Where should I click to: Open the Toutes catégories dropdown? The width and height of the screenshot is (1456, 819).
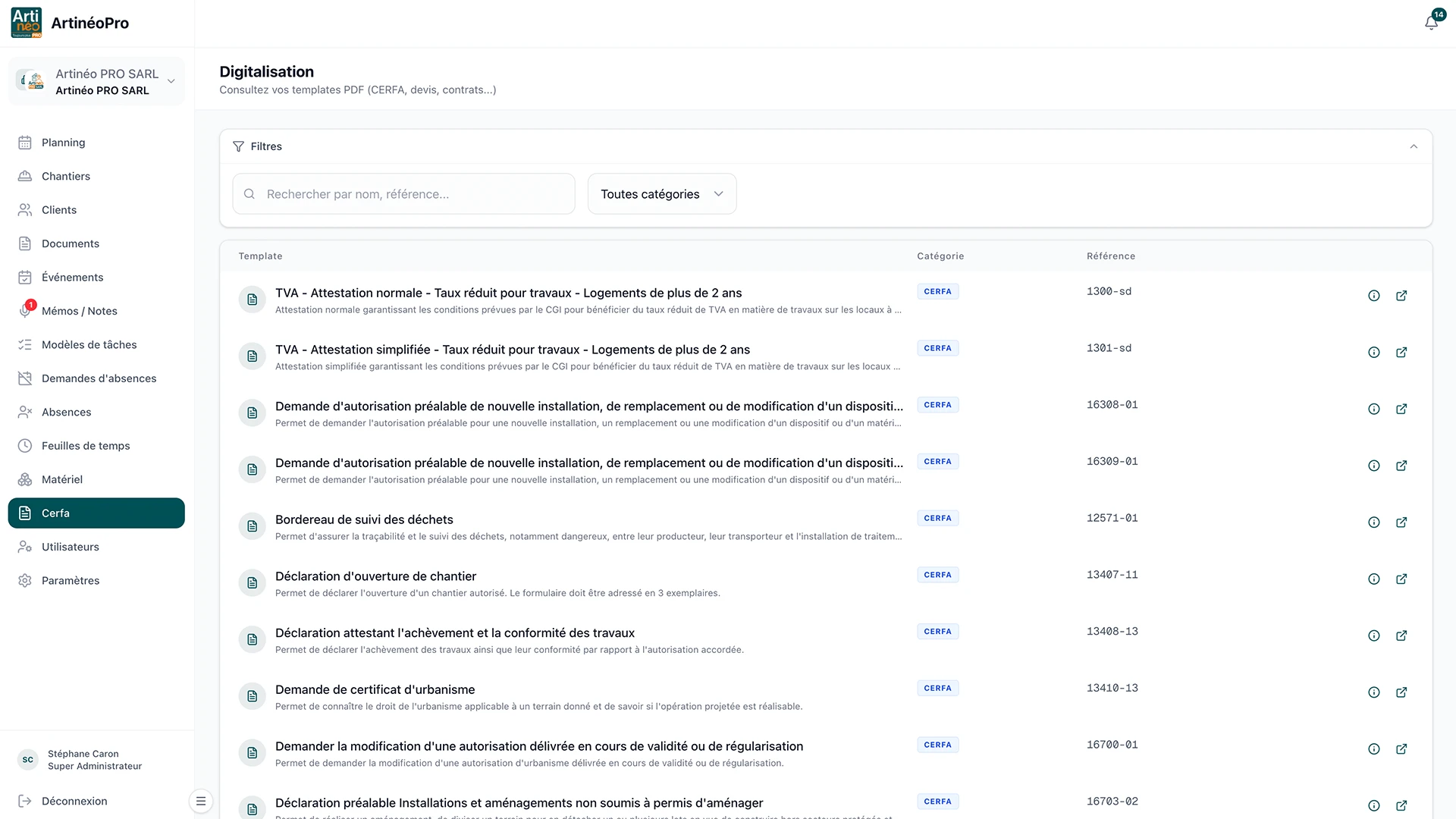click(x=662, y=194)
